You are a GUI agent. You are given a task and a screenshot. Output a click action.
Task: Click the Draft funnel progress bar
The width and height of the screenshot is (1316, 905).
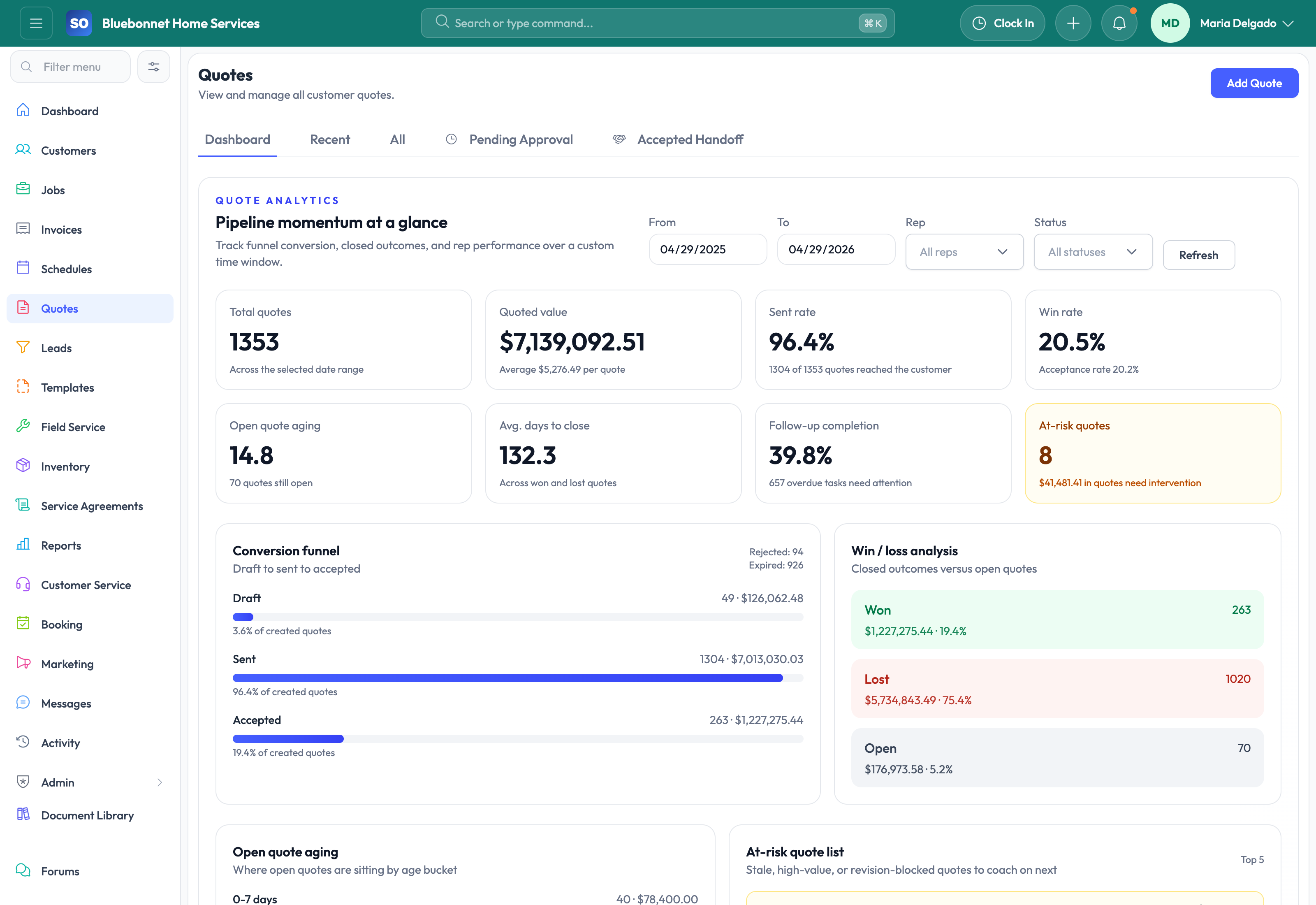tap(518, 617)
